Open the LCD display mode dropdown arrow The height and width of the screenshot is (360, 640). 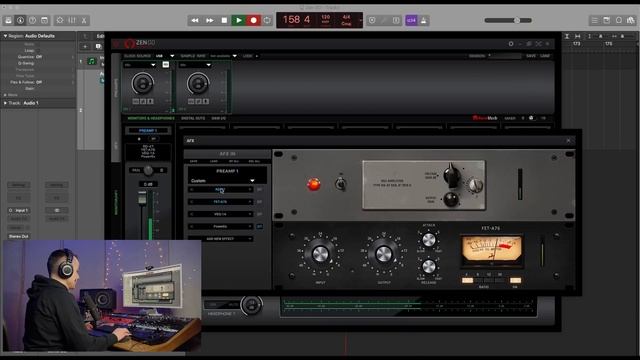tap(360, 20)
